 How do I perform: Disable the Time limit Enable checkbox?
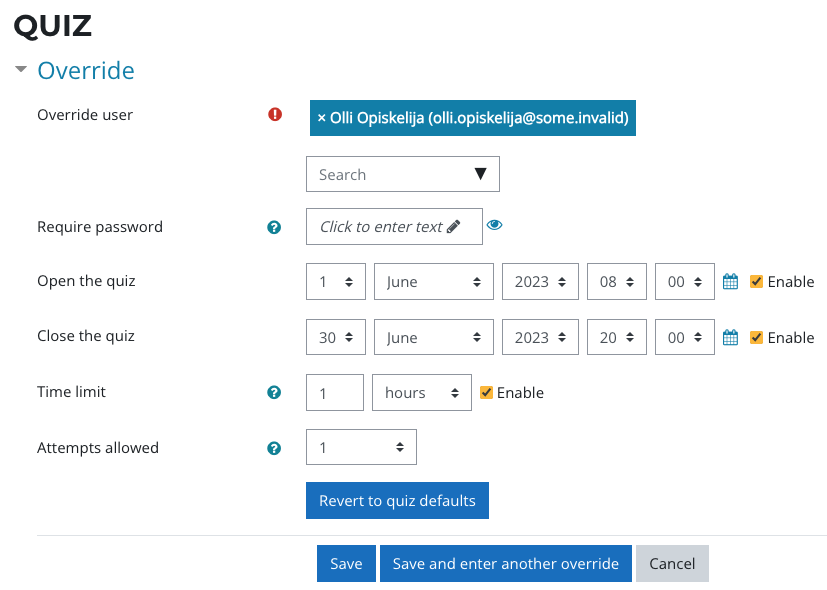click(487, 393)
